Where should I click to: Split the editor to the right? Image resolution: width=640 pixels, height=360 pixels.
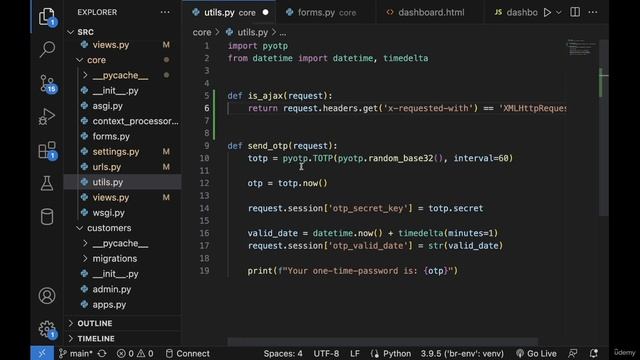tap(575, 12)
